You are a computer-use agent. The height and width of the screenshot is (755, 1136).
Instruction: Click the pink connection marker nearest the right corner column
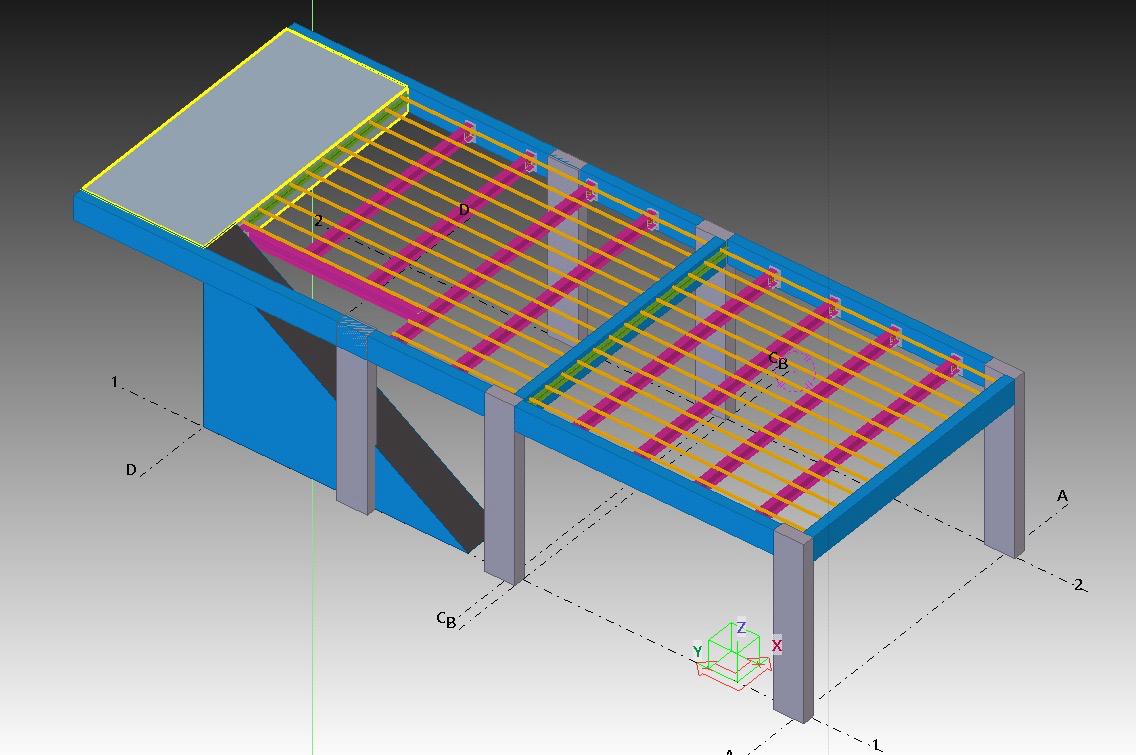(956, 363)
